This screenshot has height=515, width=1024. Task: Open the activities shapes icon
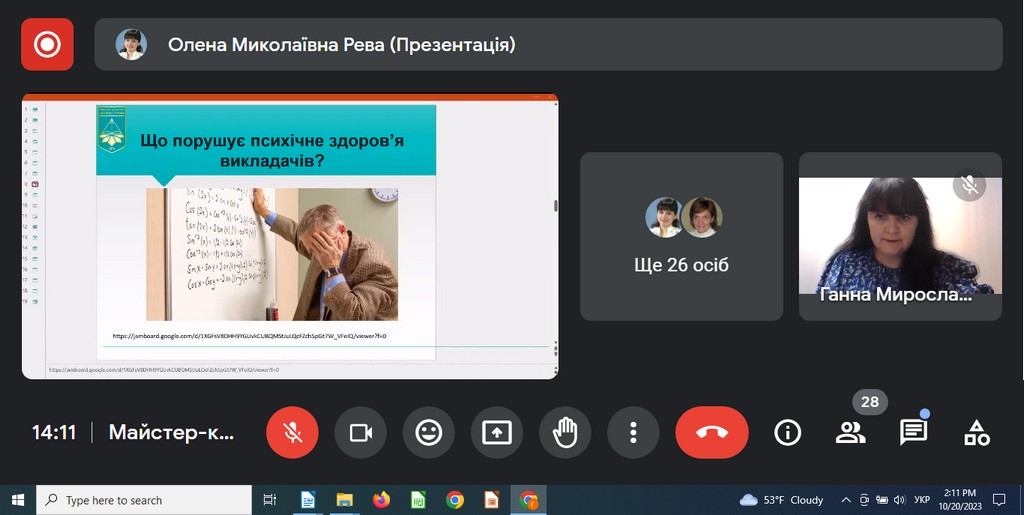[x=976, y=432]
